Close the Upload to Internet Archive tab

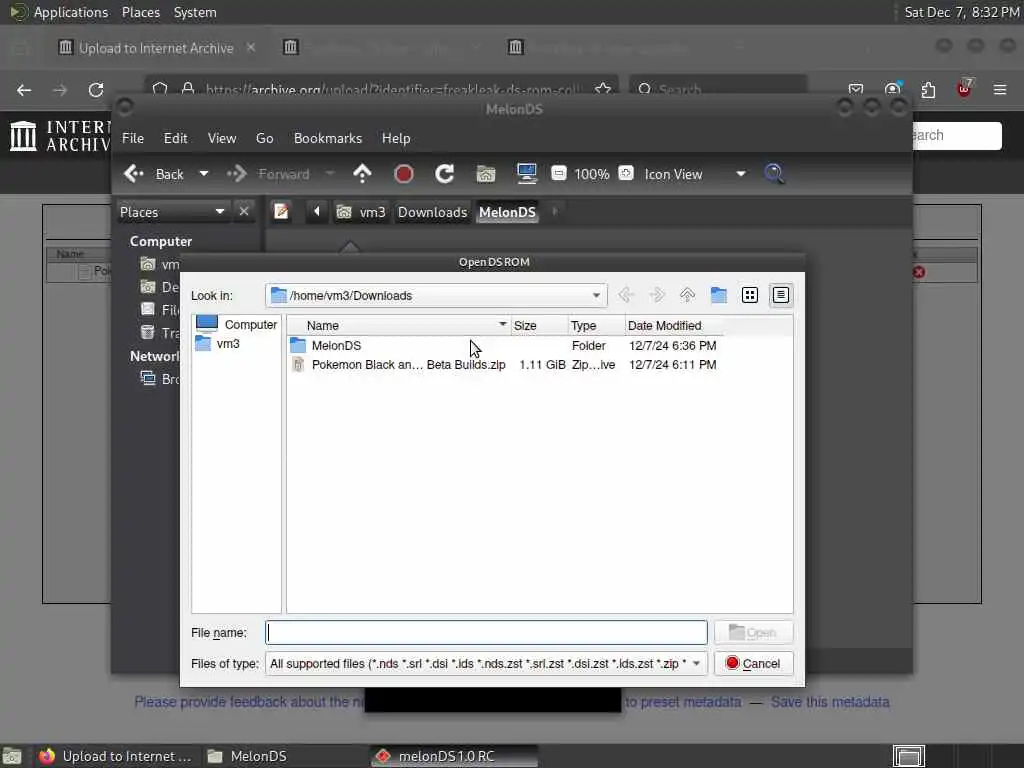coord(251,48)
